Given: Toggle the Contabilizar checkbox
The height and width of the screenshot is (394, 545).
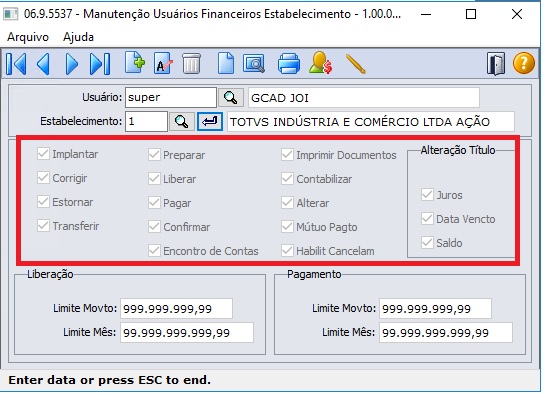Looking at the screenshot, I should [x=287, y=179].
